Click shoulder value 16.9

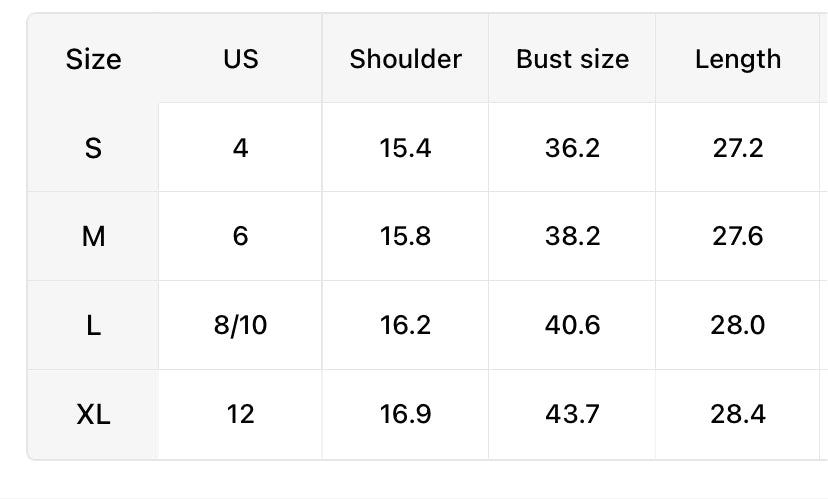point(405,414)
